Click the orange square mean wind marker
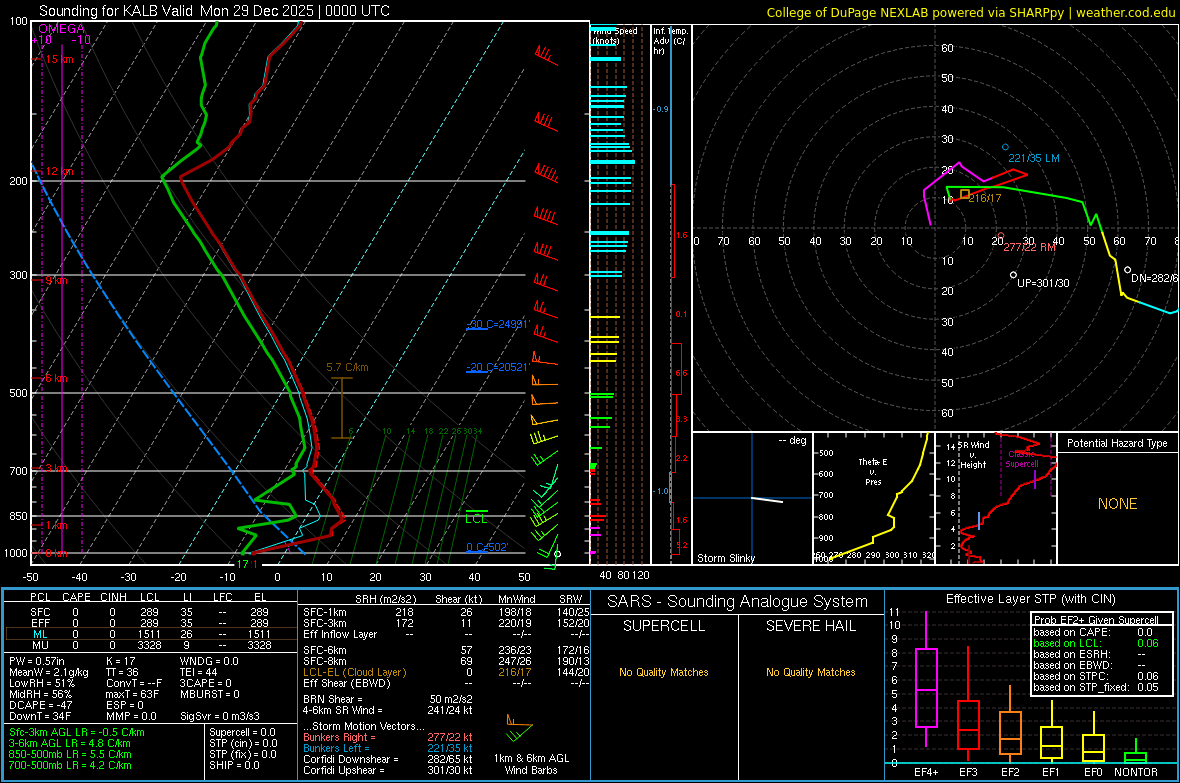The image size is (1180, 783). (965, 194)
